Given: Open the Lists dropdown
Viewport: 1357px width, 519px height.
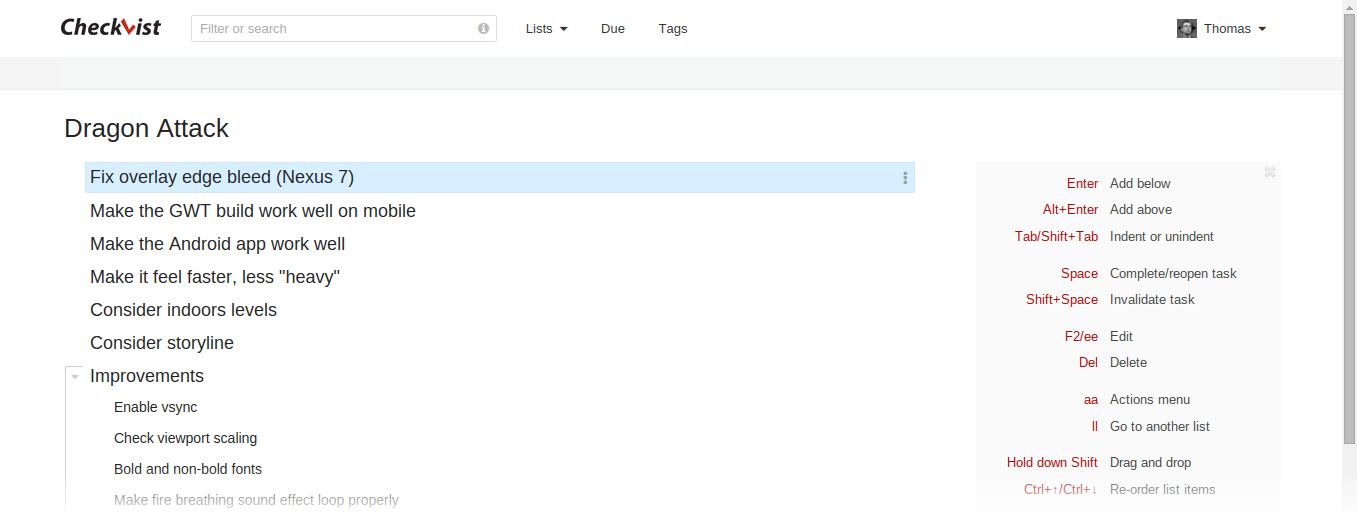Looking at the screenshot, I should [546, 29].
